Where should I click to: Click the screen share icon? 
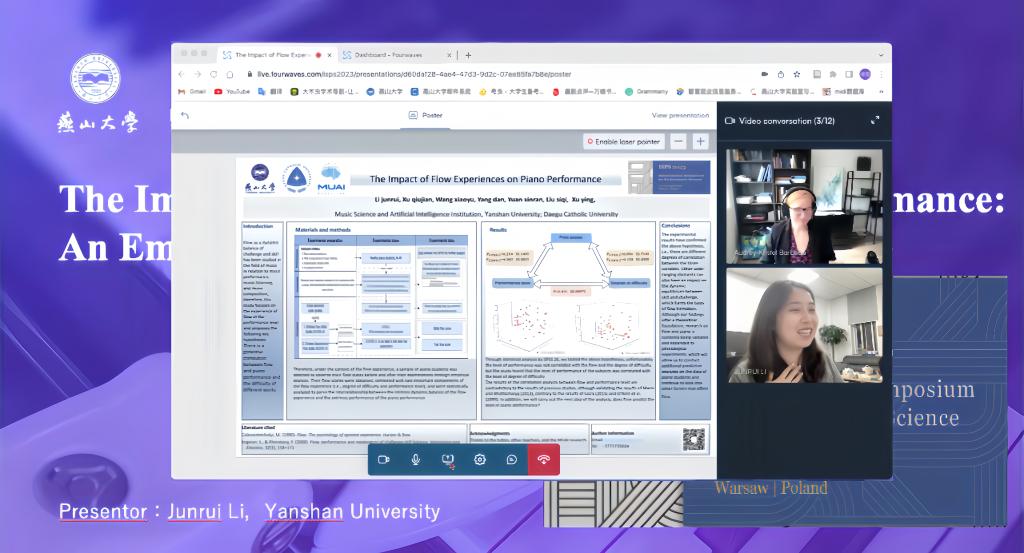pos(448,459)
